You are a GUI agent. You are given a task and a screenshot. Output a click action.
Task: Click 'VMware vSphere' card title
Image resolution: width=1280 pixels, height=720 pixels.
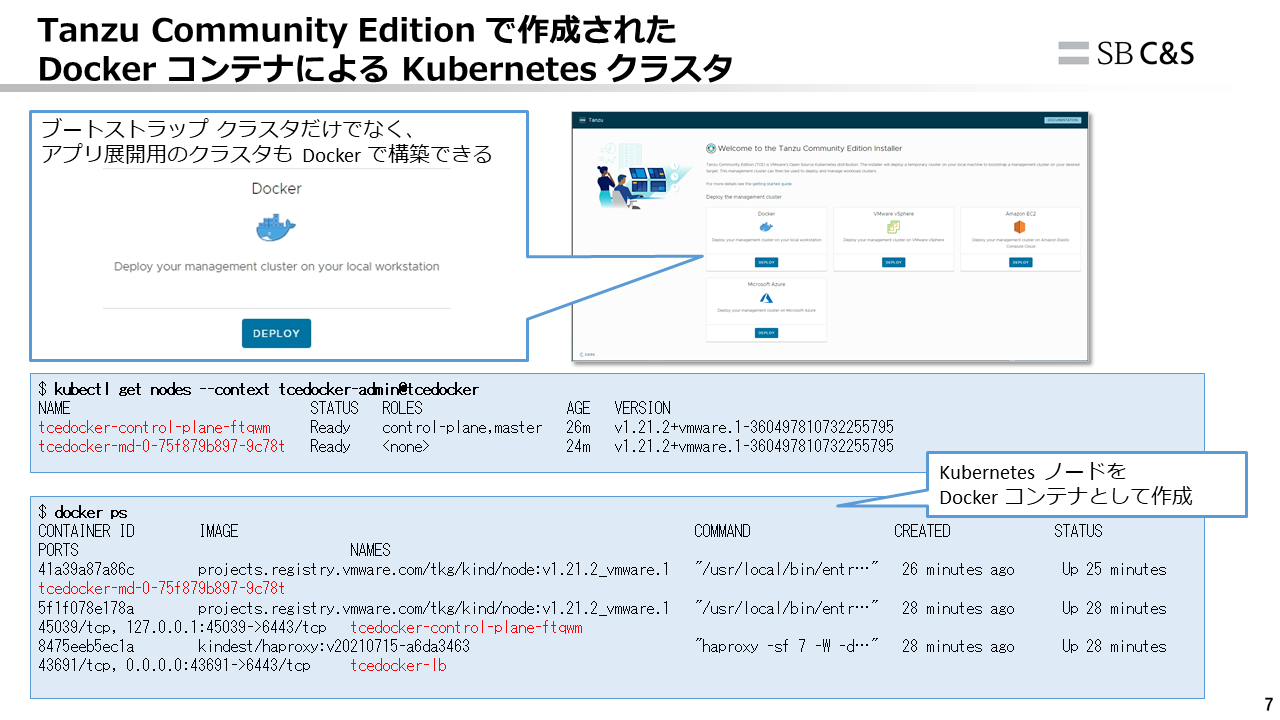(x=894, y=214)
